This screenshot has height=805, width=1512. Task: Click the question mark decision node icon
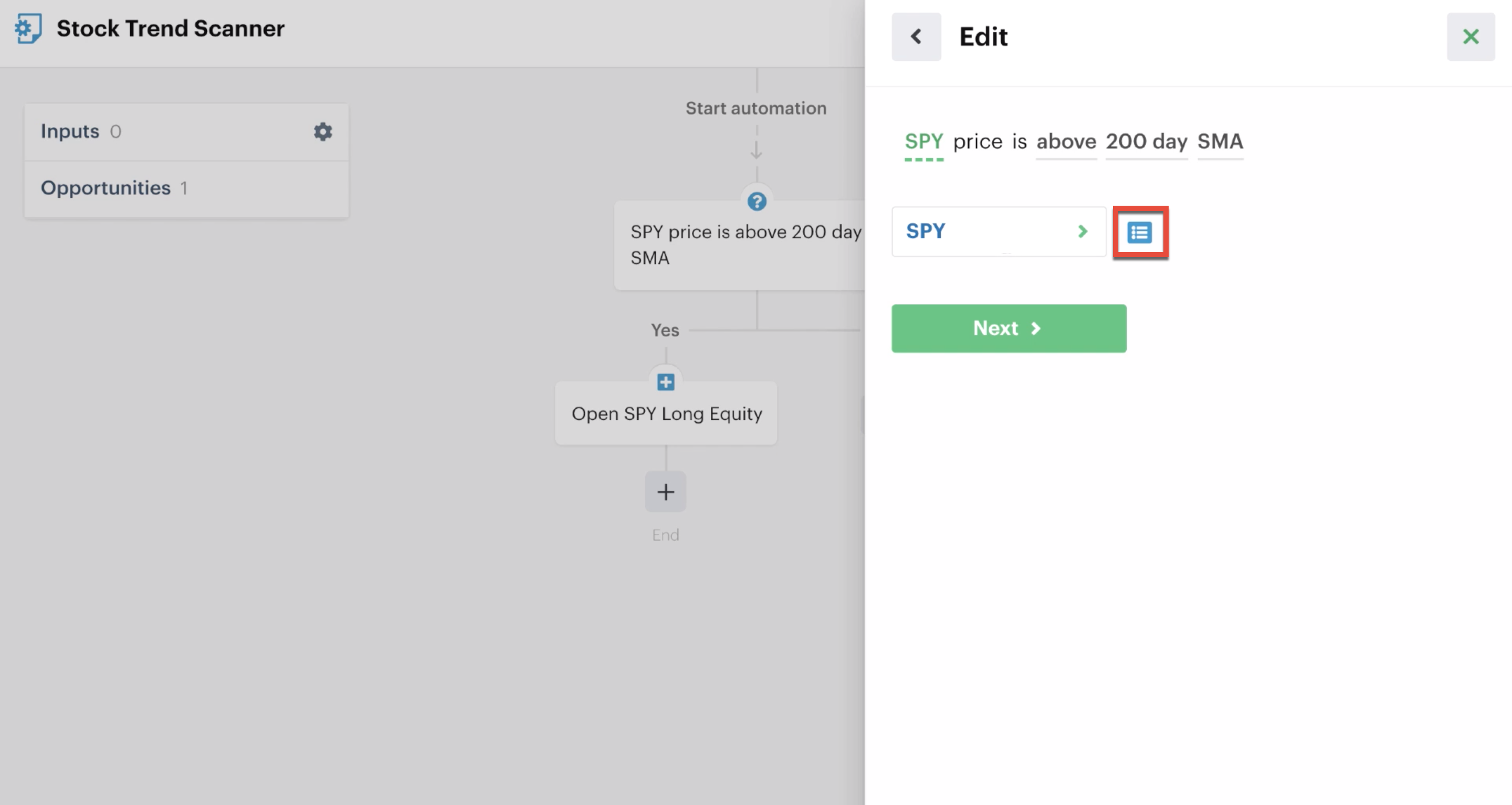tap(757, 202)
